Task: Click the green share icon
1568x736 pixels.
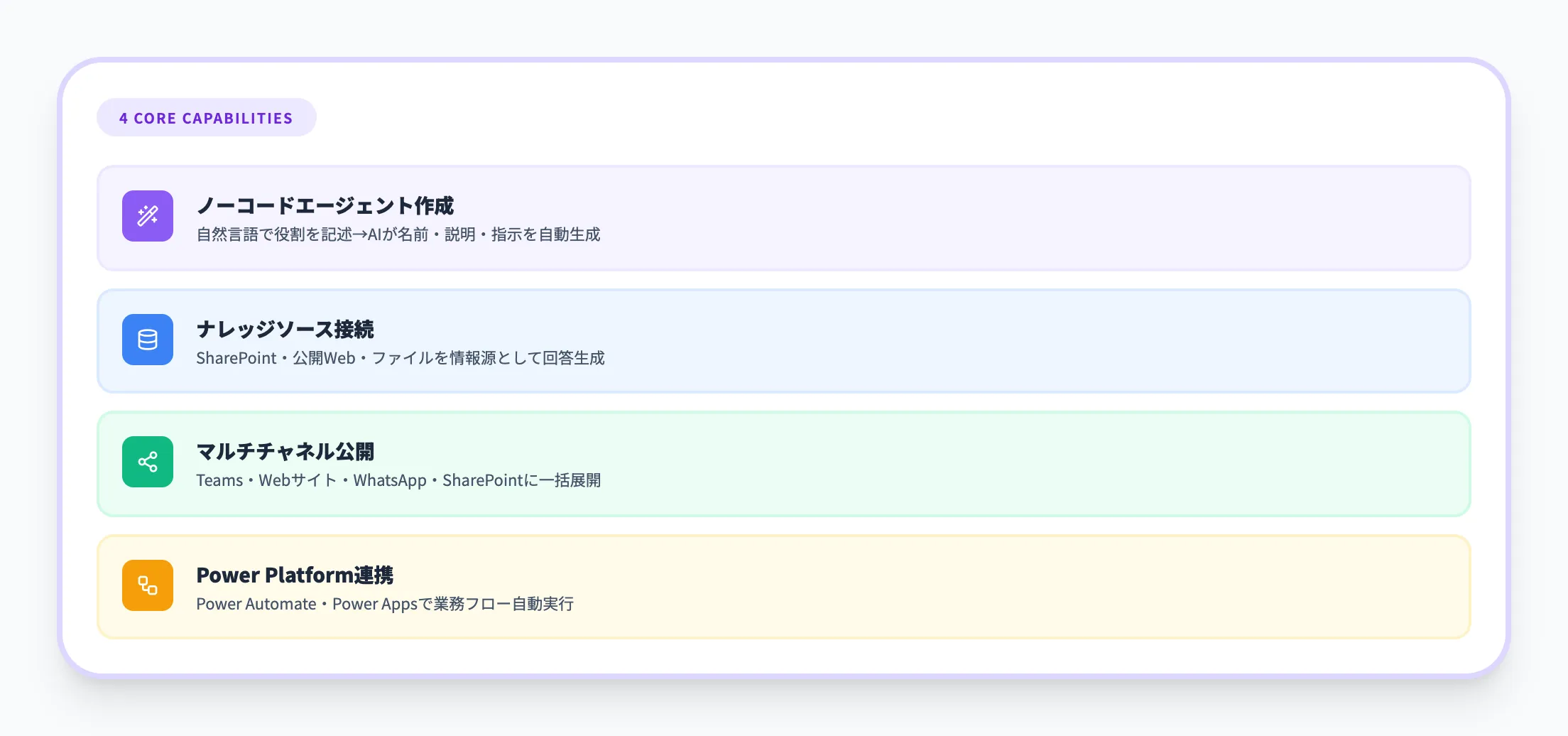Action: click(x=148, y=462)
